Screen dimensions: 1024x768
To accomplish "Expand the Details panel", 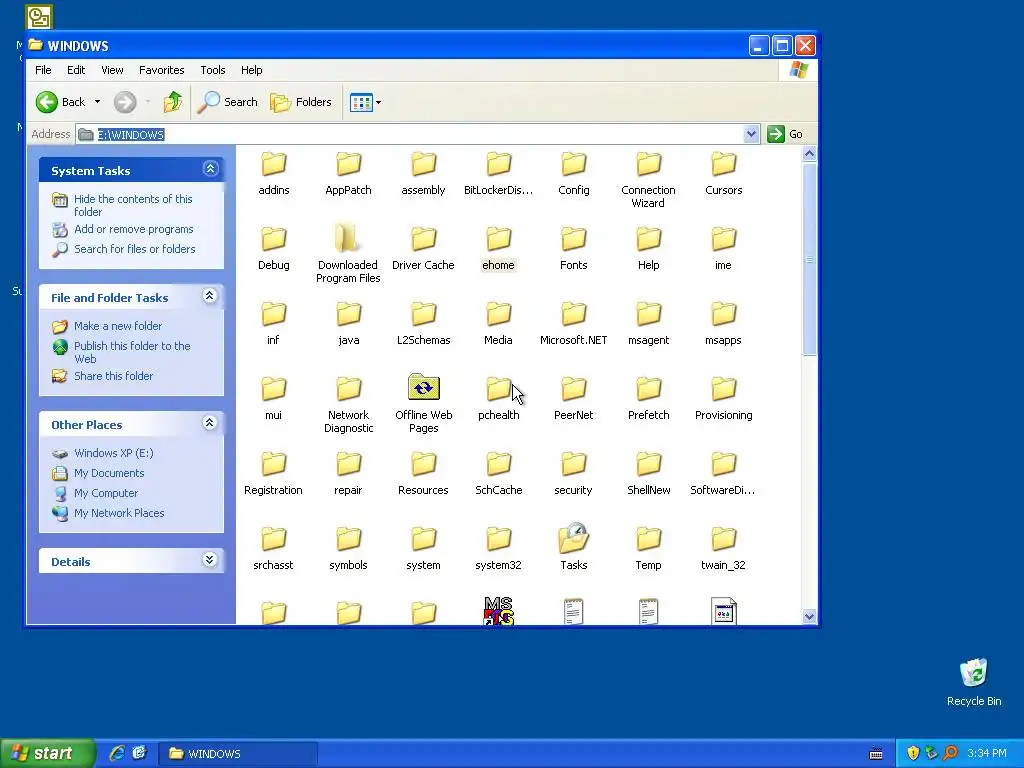I will (x=210, y=560).
